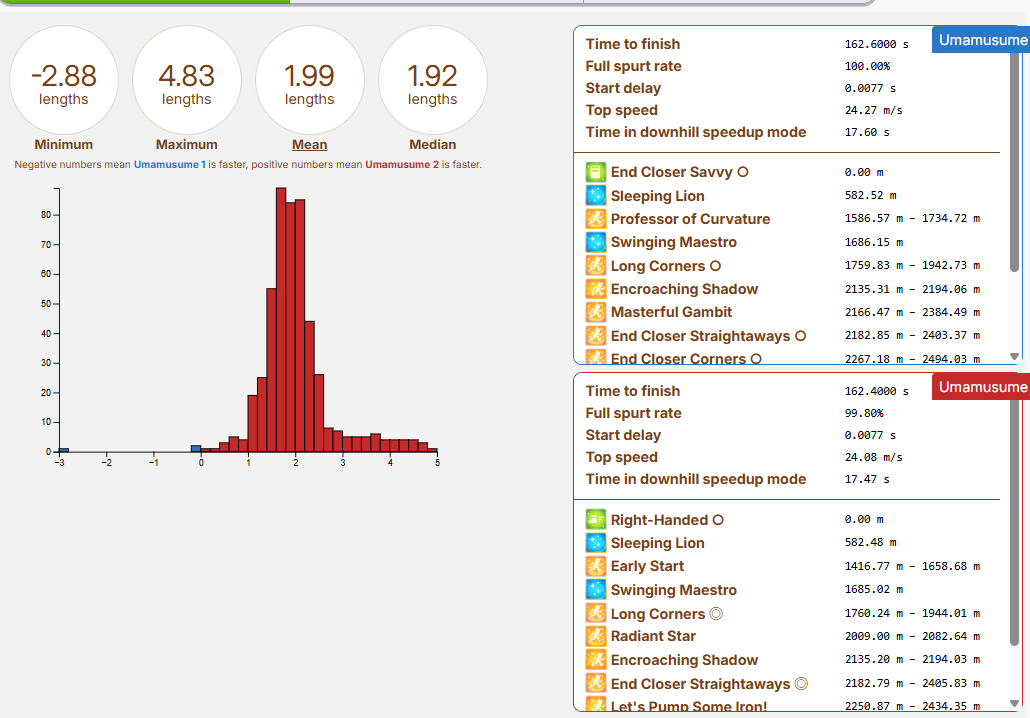1030x718 pixels.
Task: Click the blue histogram bar at 0
Action: 196,449
